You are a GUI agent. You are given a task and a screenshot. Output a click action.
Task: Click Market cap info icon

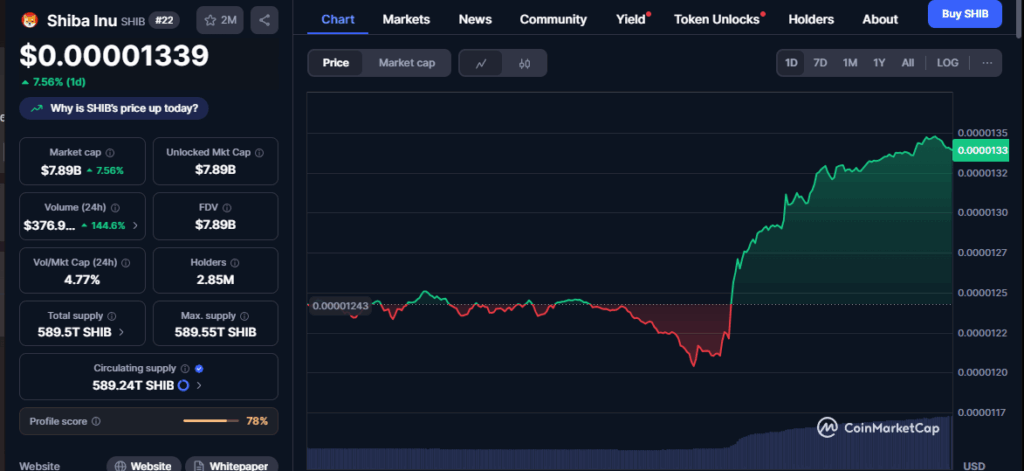click(110, 153)
